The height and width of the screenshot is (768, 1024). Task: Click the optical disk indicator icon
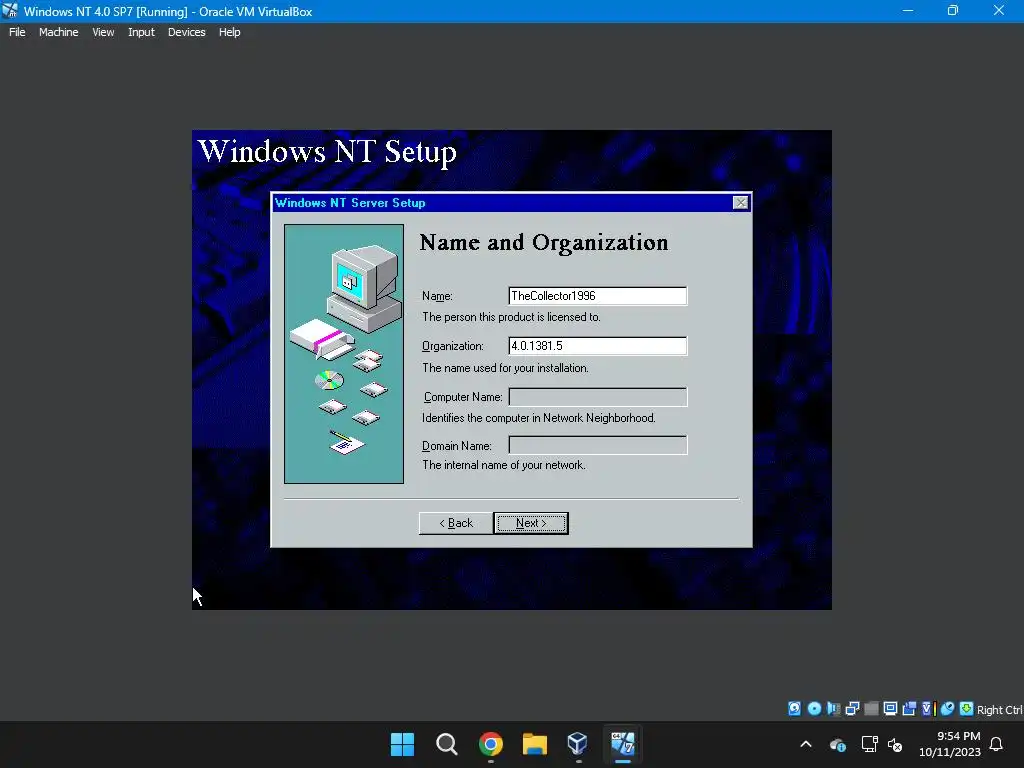point(814,709)
